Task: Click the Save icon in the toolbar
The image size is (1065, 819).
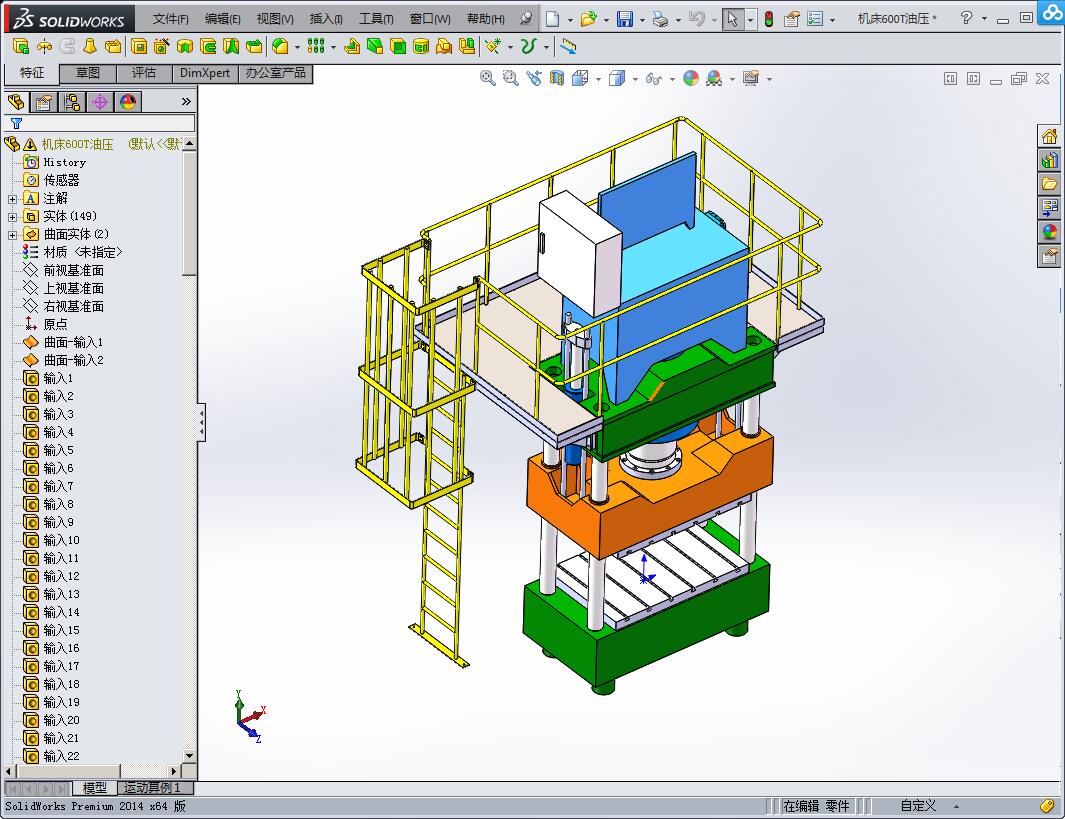Action: 624,19
